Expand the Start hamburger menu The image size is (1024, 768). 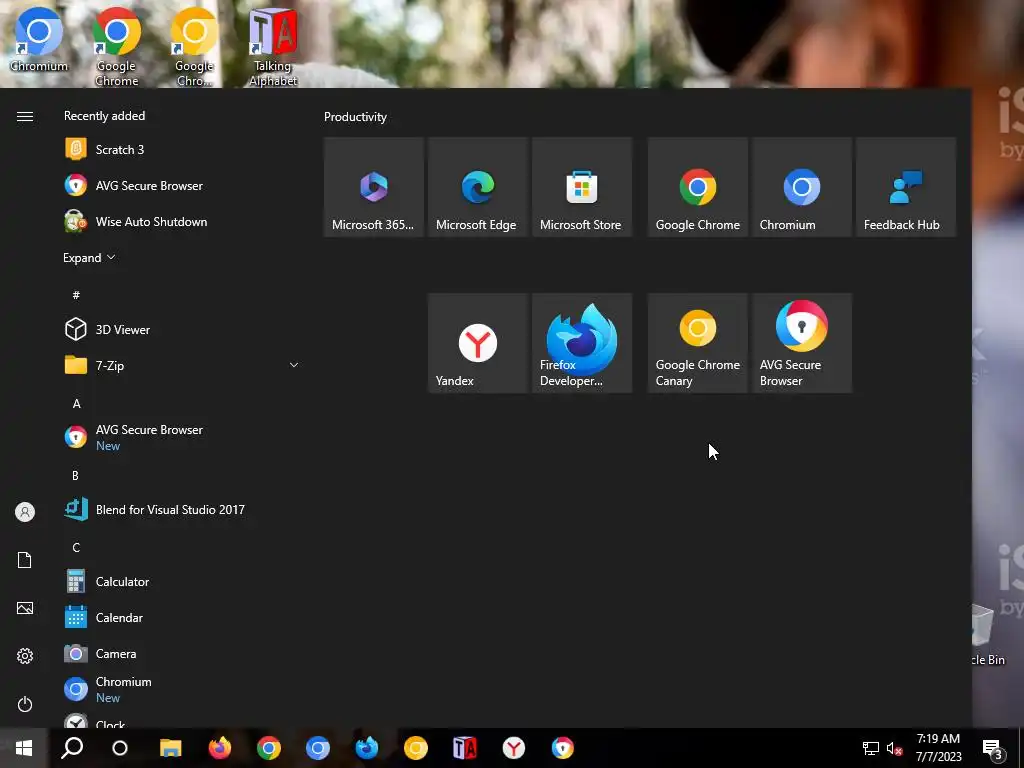point(25,116)
